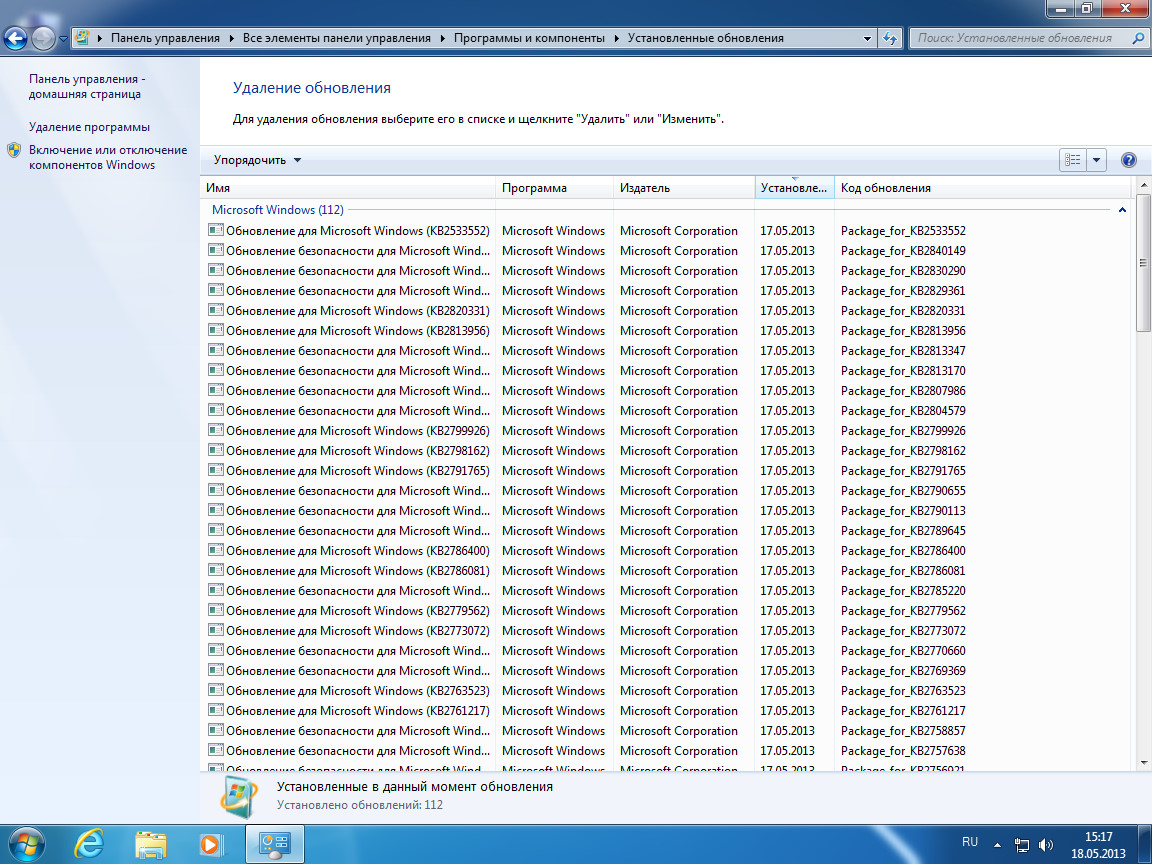Click icon of update KB2779562 row
Screen dimensions: 1152x864
click(216, 611)
